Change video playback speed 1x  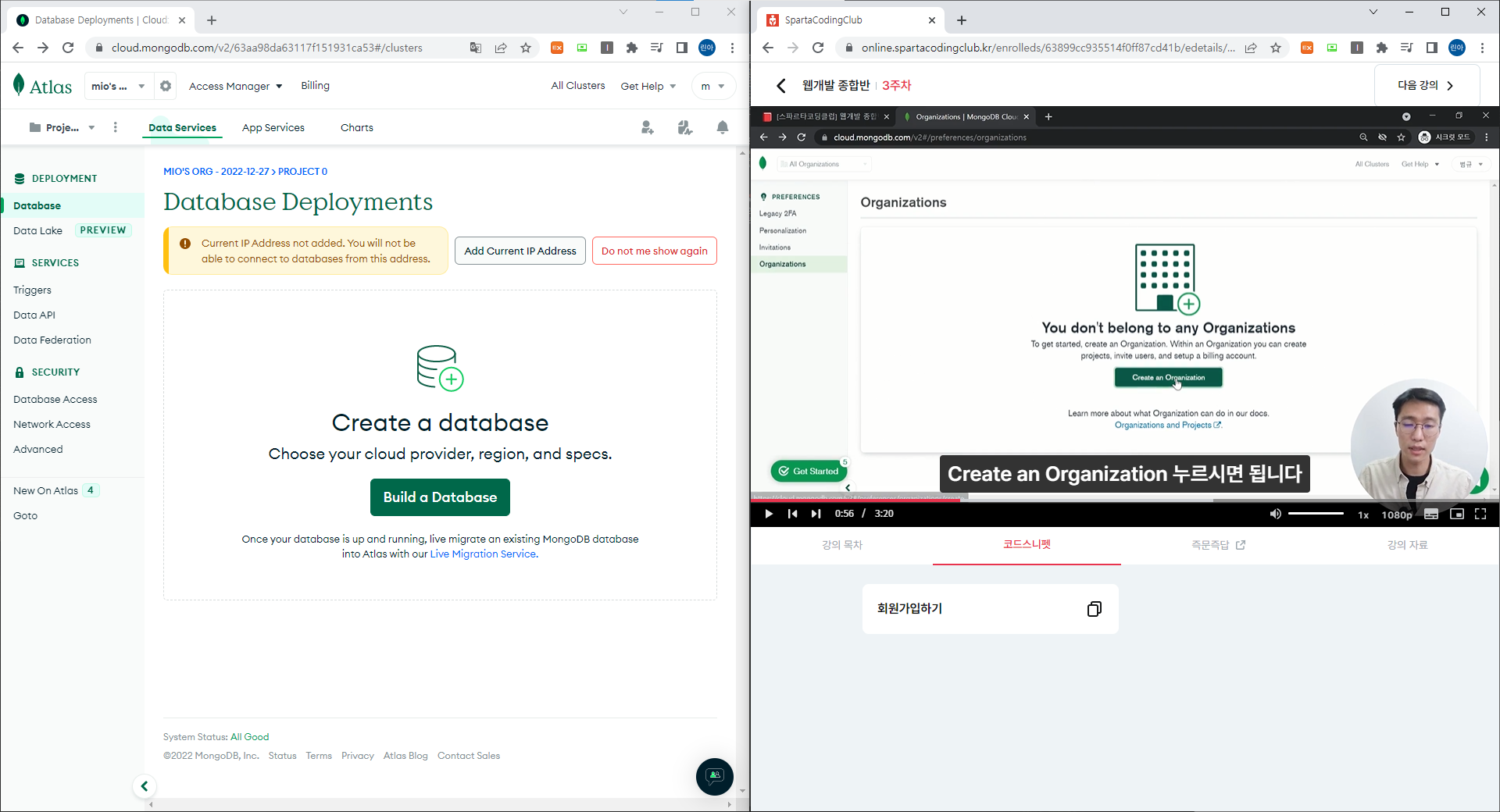coord(1363,515)
